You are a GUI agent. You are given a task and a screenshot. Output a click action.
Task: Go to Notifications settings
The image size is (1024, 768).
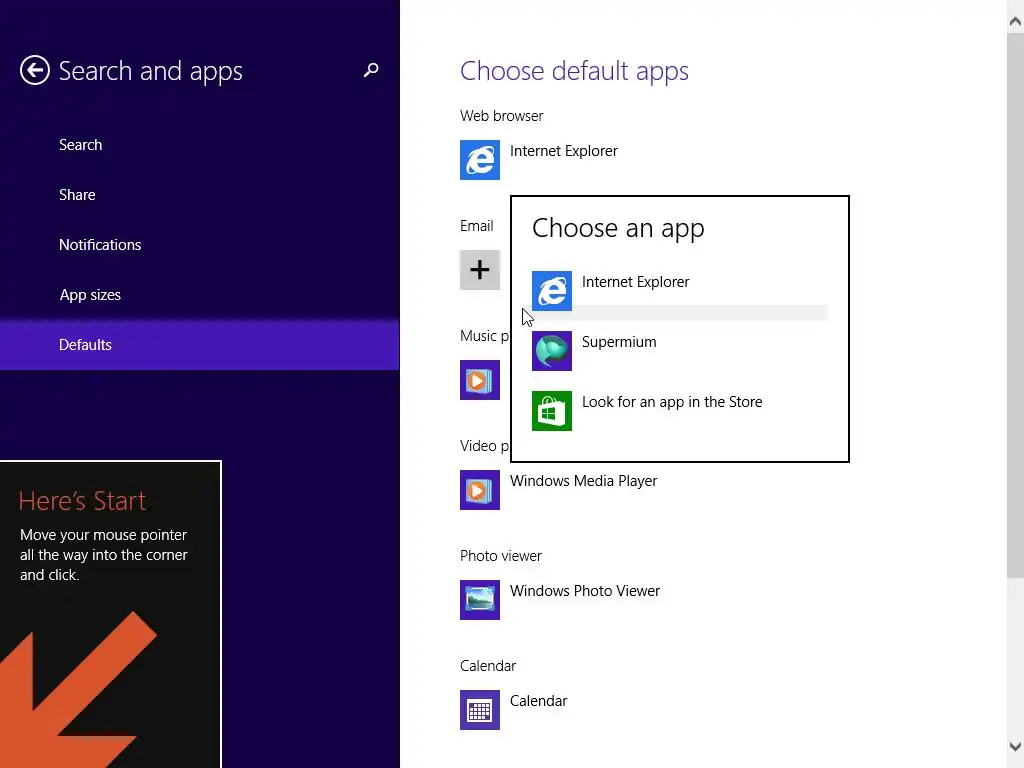coord(100,244)
